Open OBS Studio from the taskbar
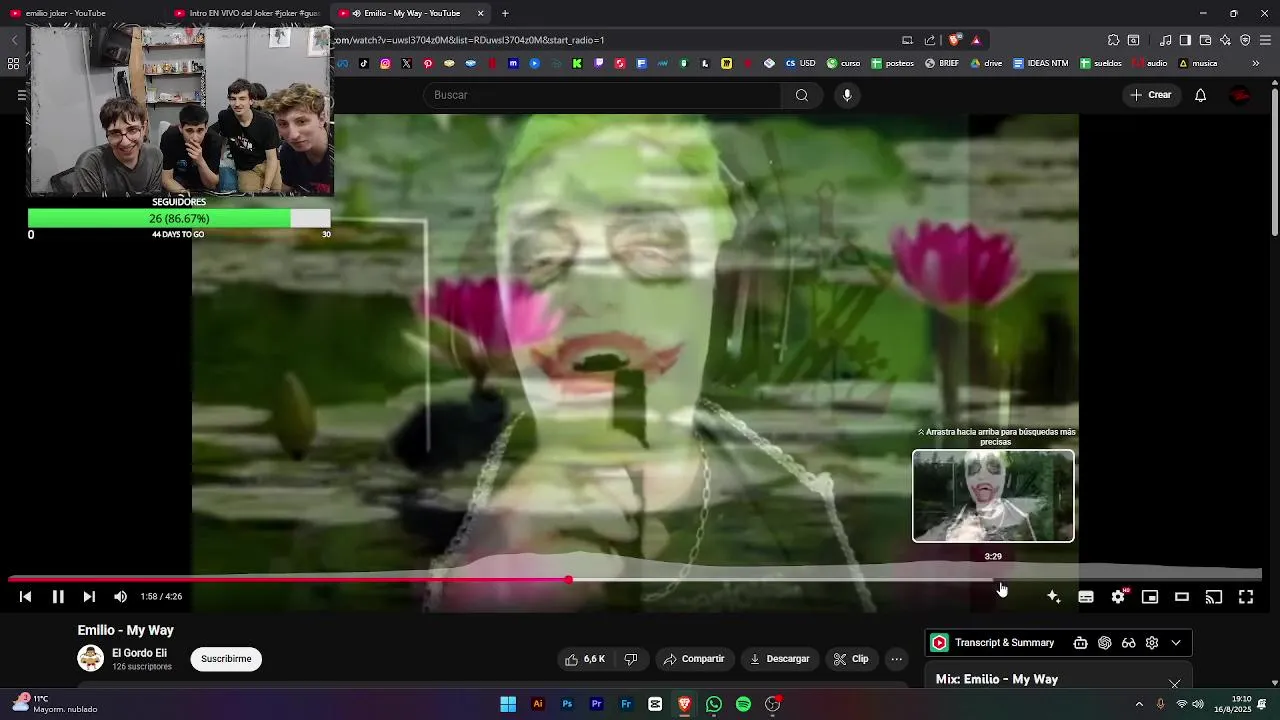This screenshot has height=720, width=1280. 772,704
